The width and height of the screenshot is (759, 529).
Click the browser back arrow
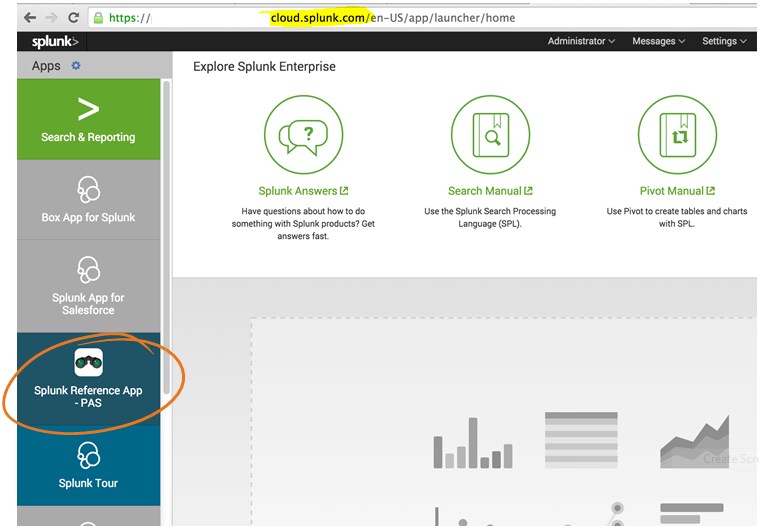point(30,18)
